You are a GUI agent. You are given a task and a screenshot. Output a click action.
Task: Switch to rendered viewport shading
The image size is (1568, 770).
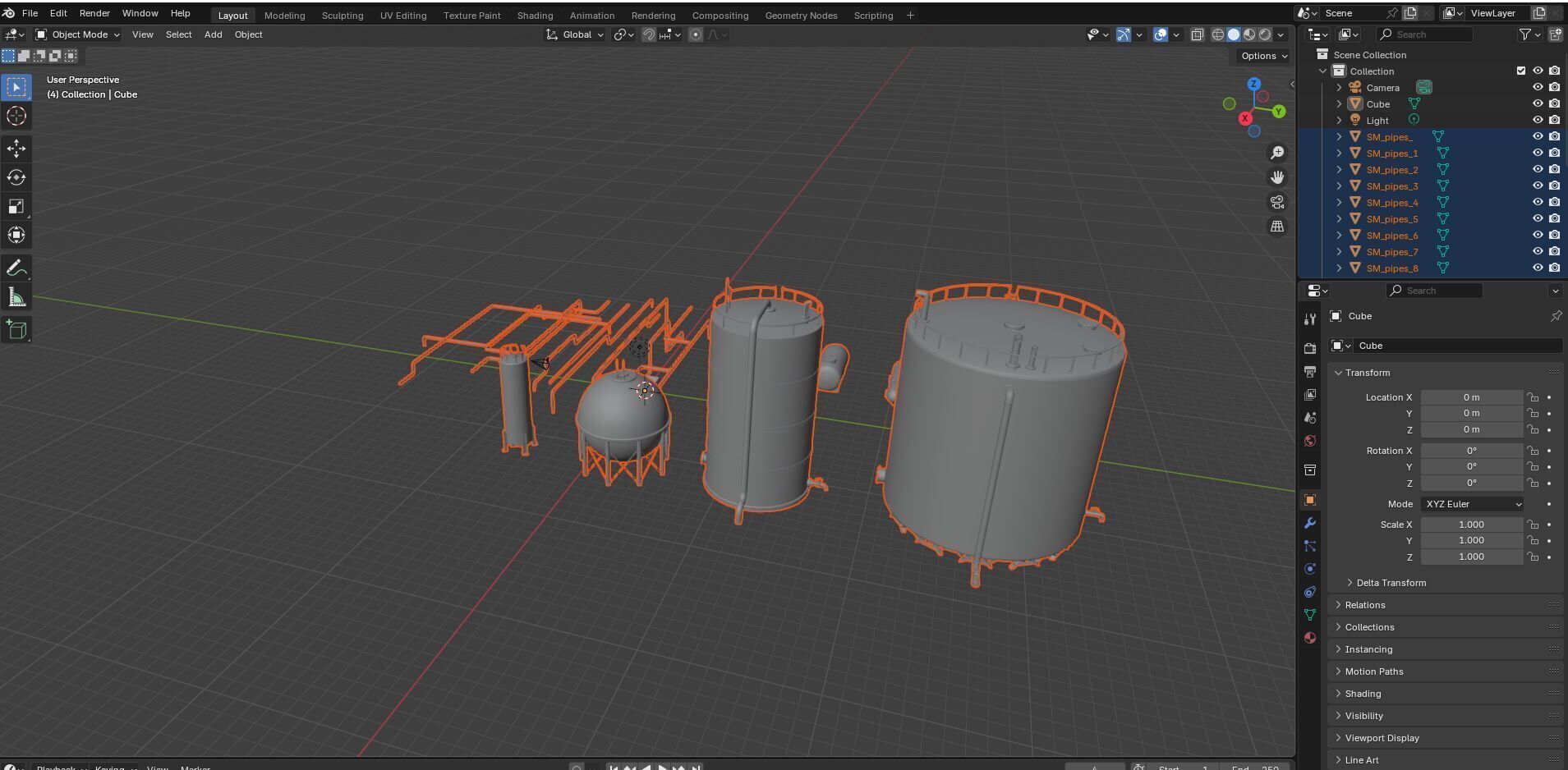click(x=1265, y=34)
